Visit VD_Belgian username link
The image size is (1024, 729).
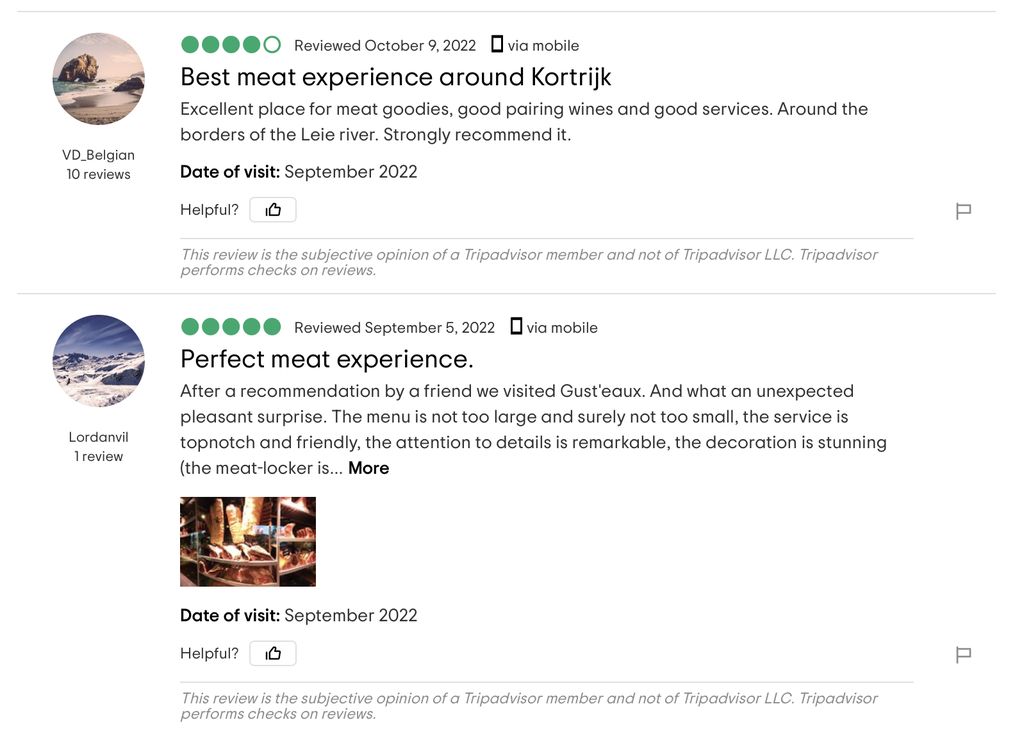(x=99, y=155)
